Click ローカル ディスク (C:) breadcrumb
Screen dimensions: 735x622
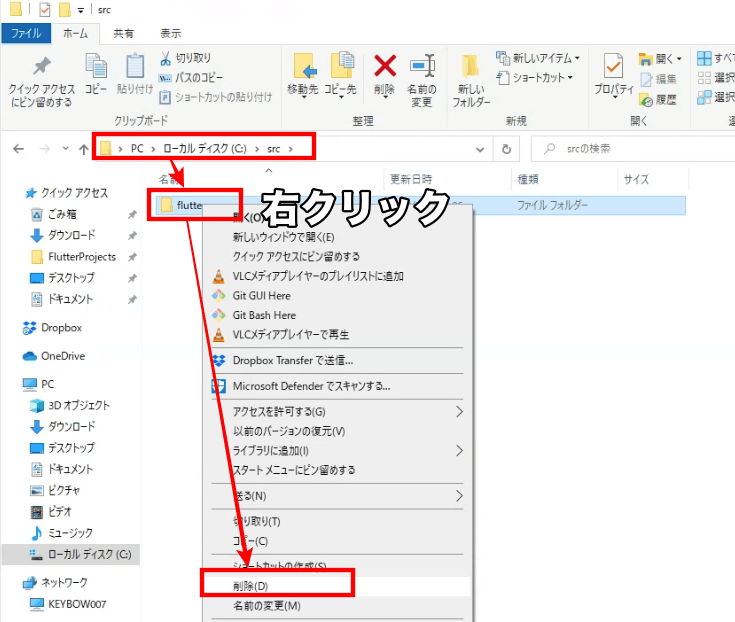click(204, 149)
